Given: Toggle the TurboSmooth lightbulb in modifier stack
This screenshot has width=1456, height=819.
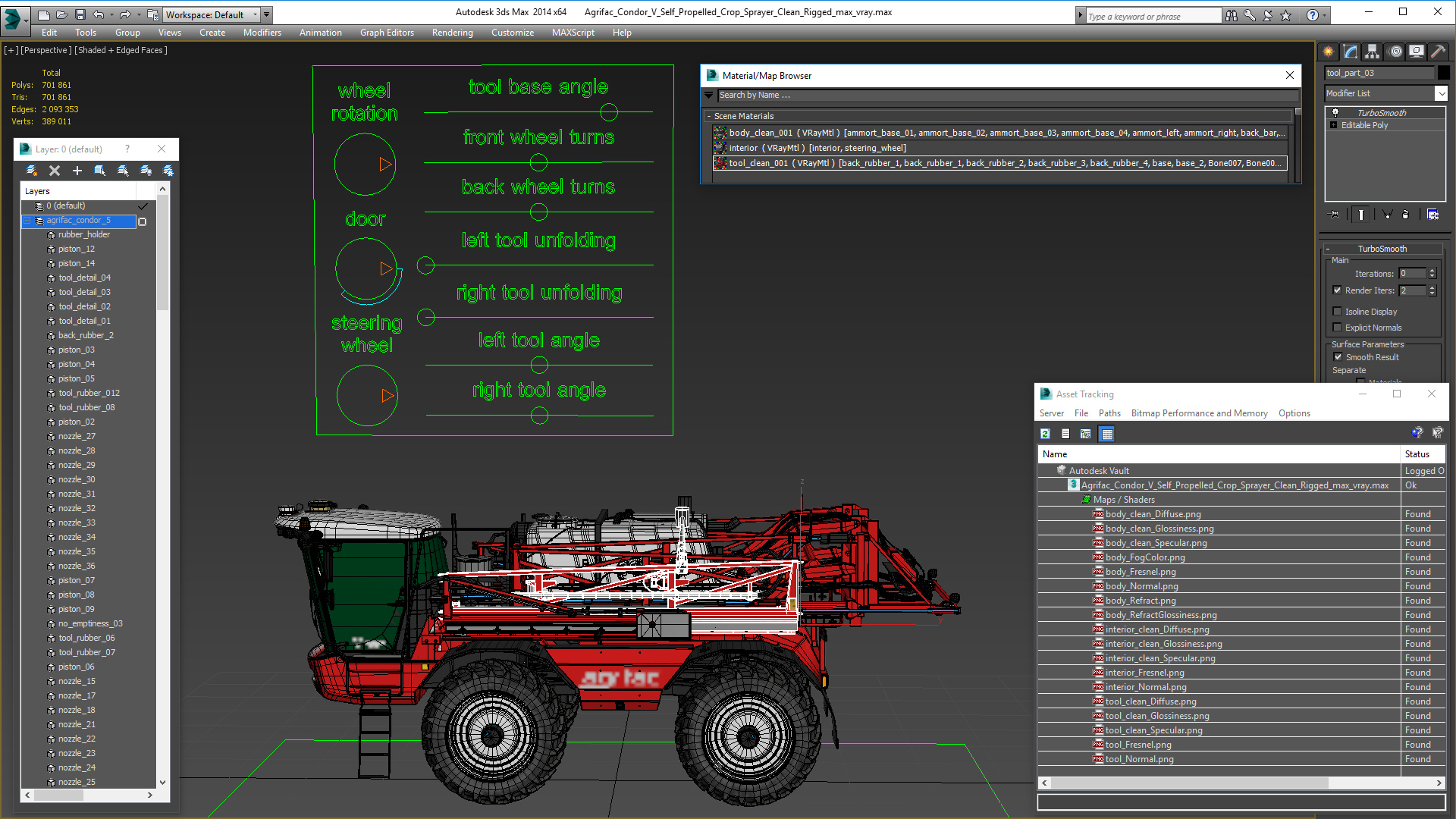Looking at the screenshot, I should (1335, 112).
